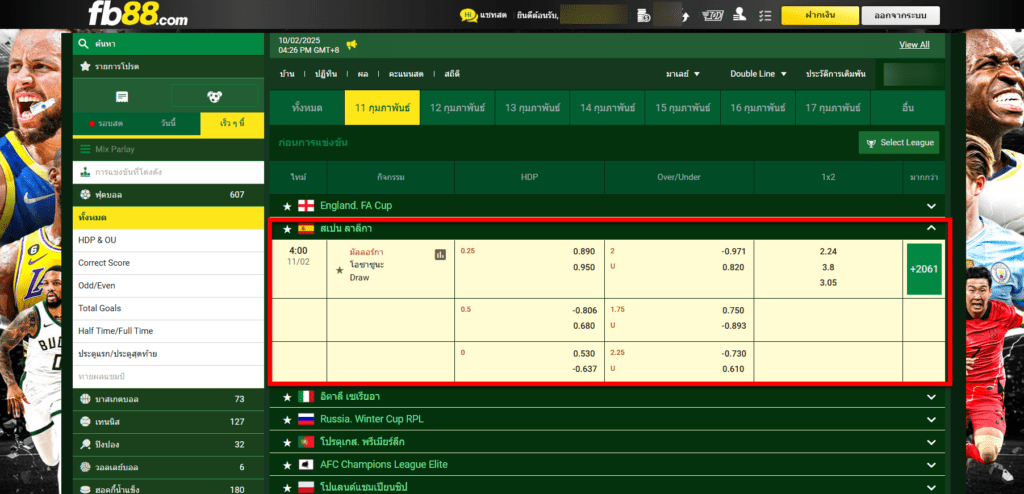Expand the Russia Winter Cup RPL chevron
The image size is (1024, 494).
coord(931,420)
